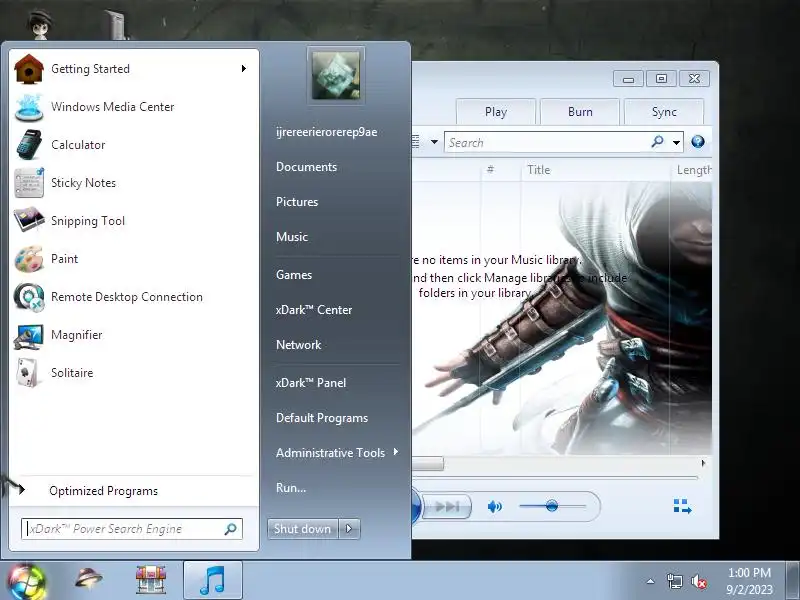Open the Pictures library
Screen dimensions: 800x600
pyautogui.click(x=297, y=202)
